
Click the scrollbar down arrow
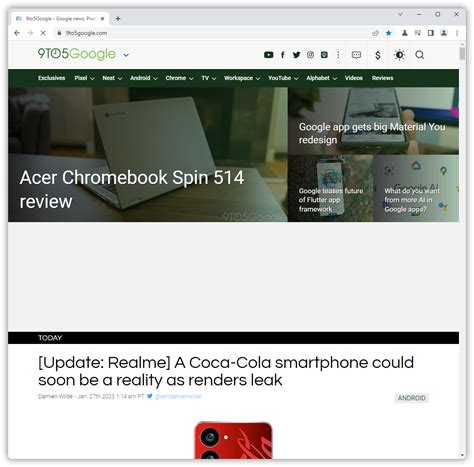462,455
